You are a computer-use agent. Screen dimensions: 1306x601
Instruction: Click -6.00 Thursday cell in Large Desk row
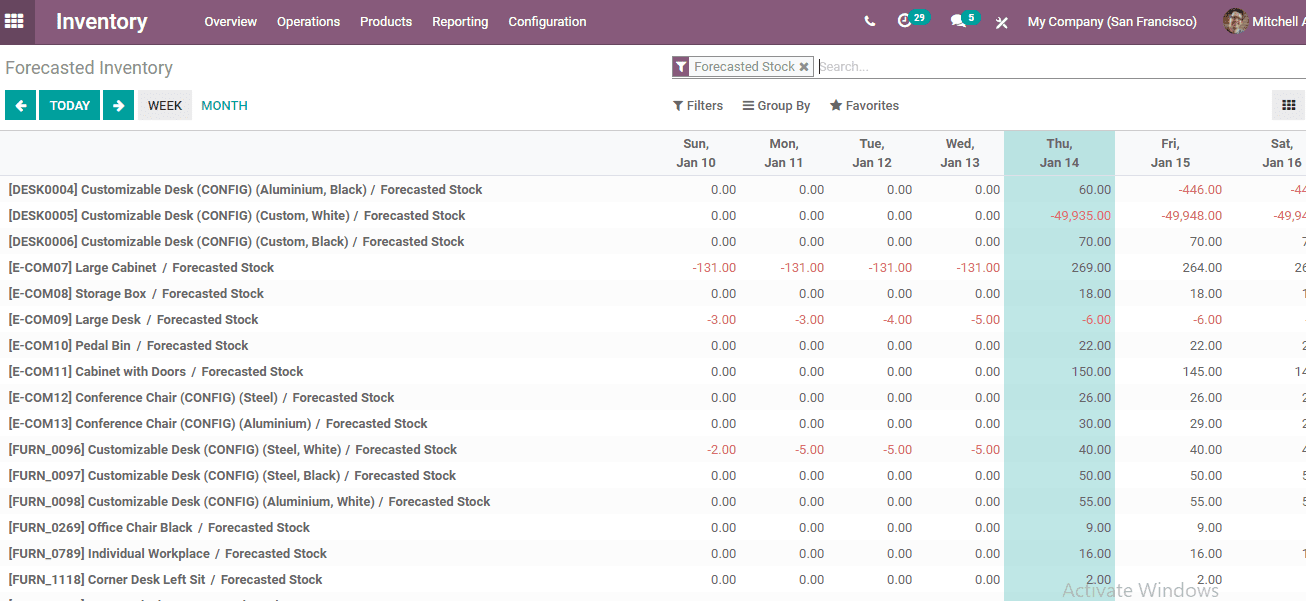(1096, 320)
